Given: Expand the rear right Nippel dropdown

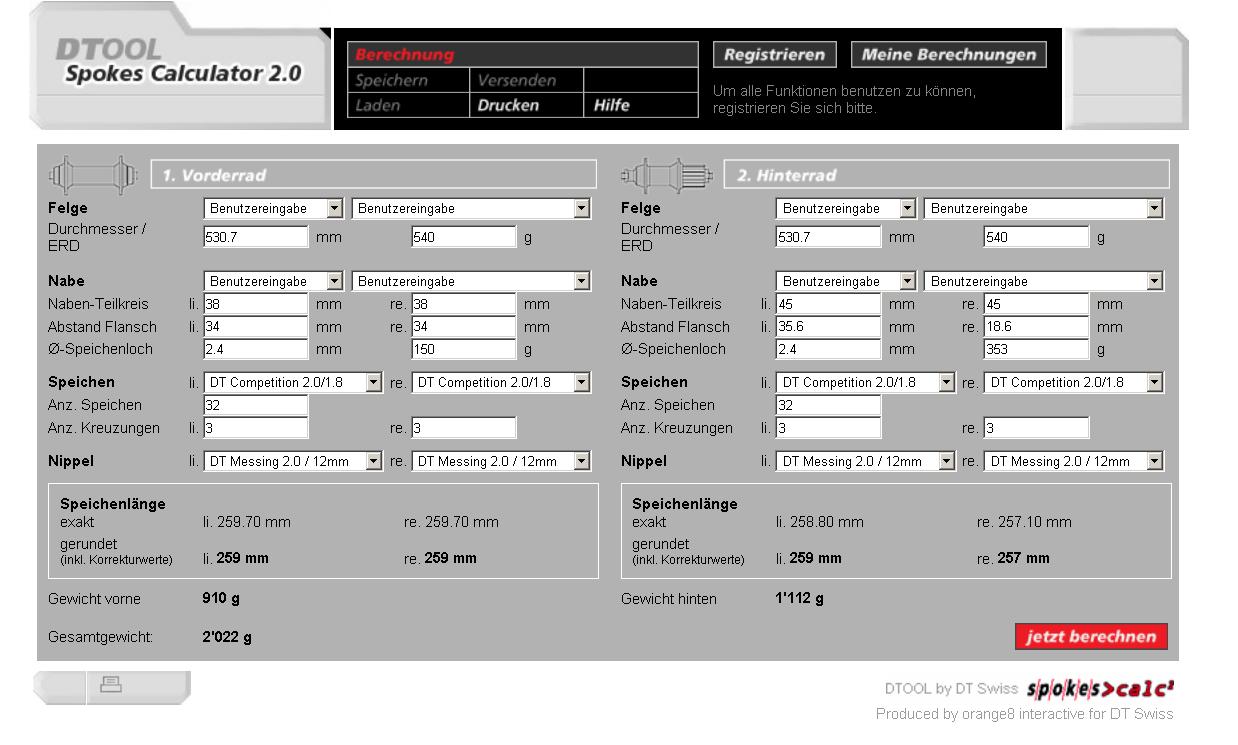Looking at the screenshot, I should pos(1073,462).
